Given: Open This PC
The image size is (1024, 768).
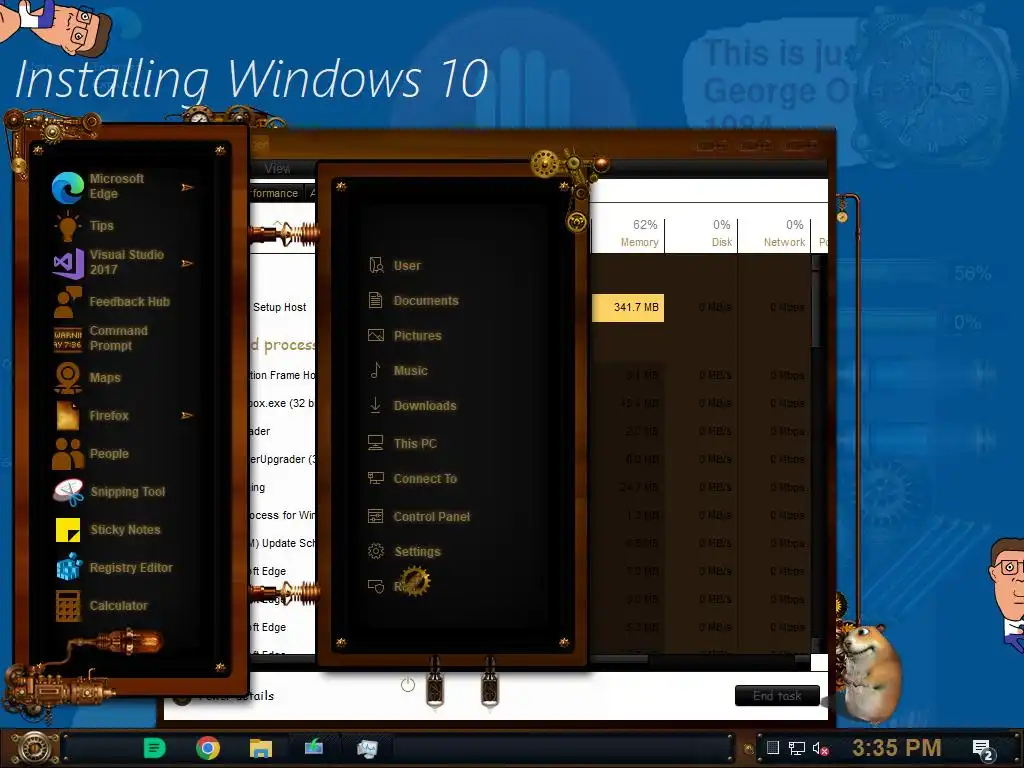Looking at the screenshot, I should coord(402,443).
